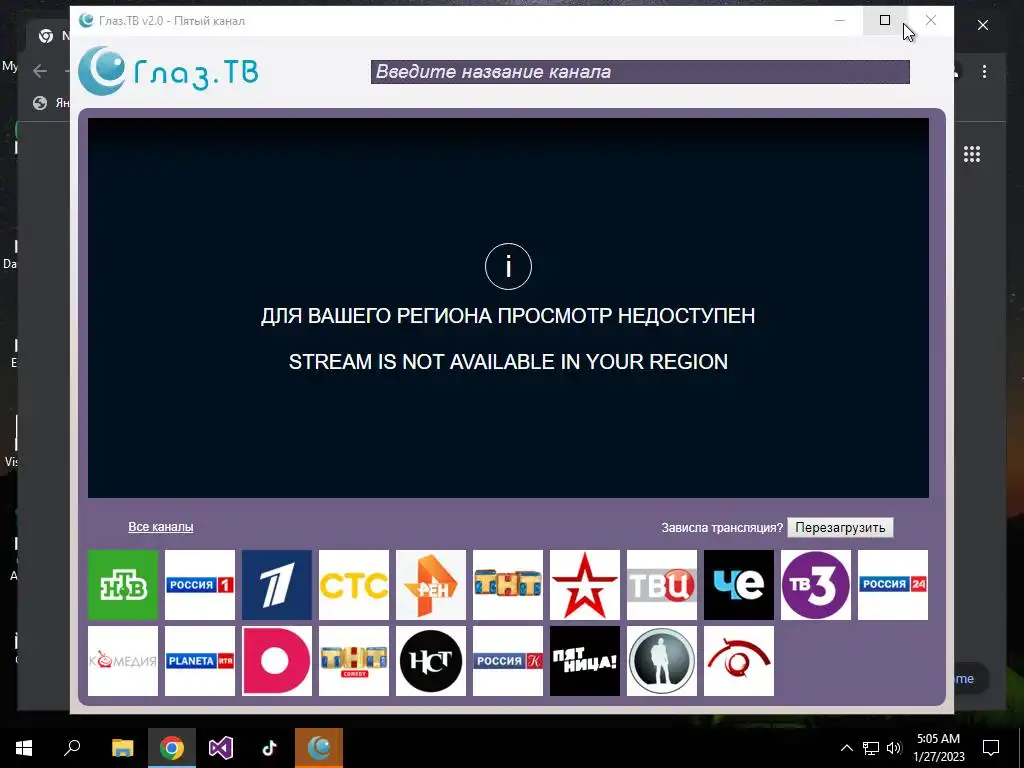The width and height of the screenshot is (1024, 768).
Task: Select the НСТ black circle channel
Action: click(431, 661)
